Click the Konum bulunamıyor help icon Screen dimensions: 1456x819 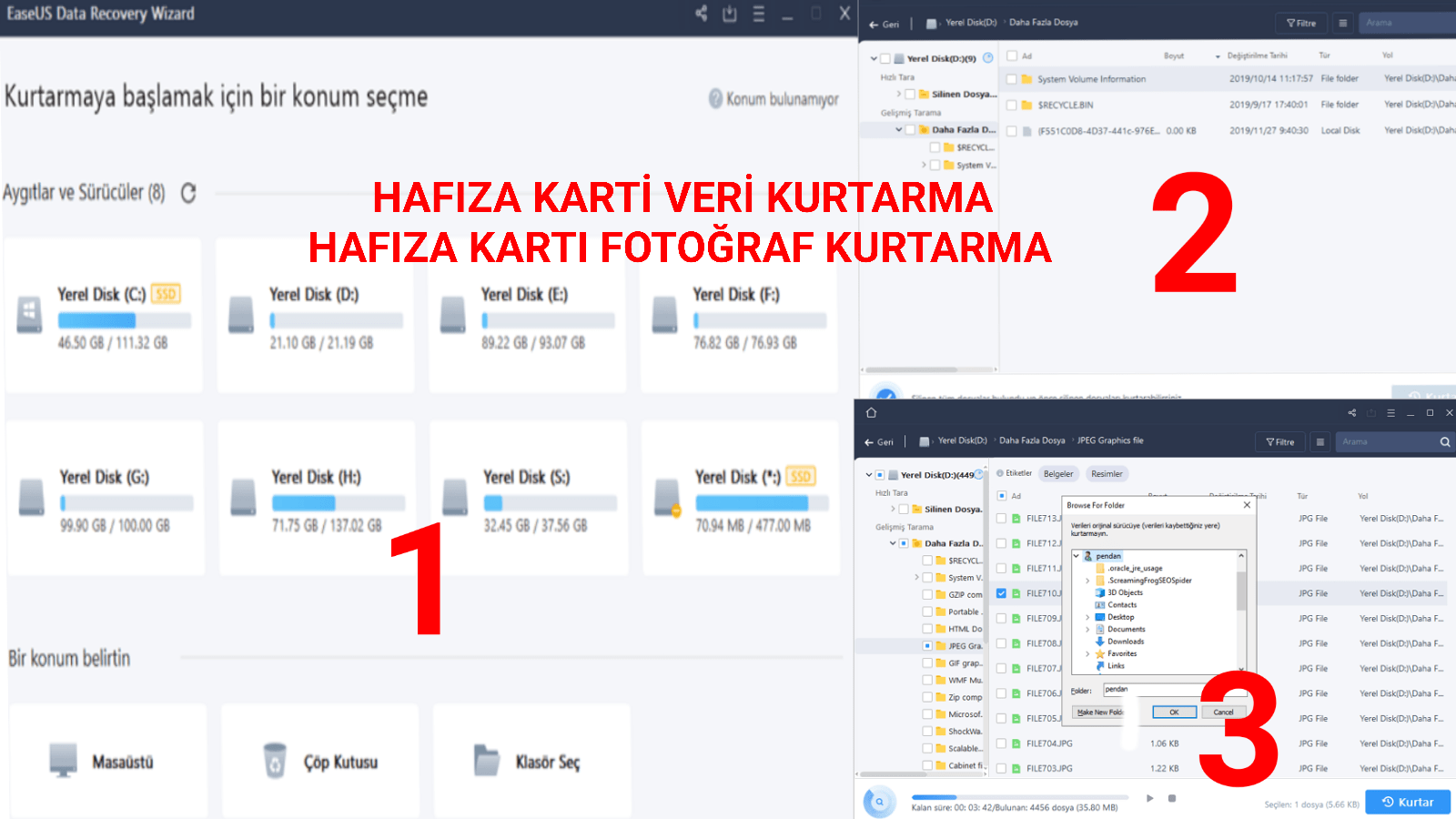coord(716,98)
